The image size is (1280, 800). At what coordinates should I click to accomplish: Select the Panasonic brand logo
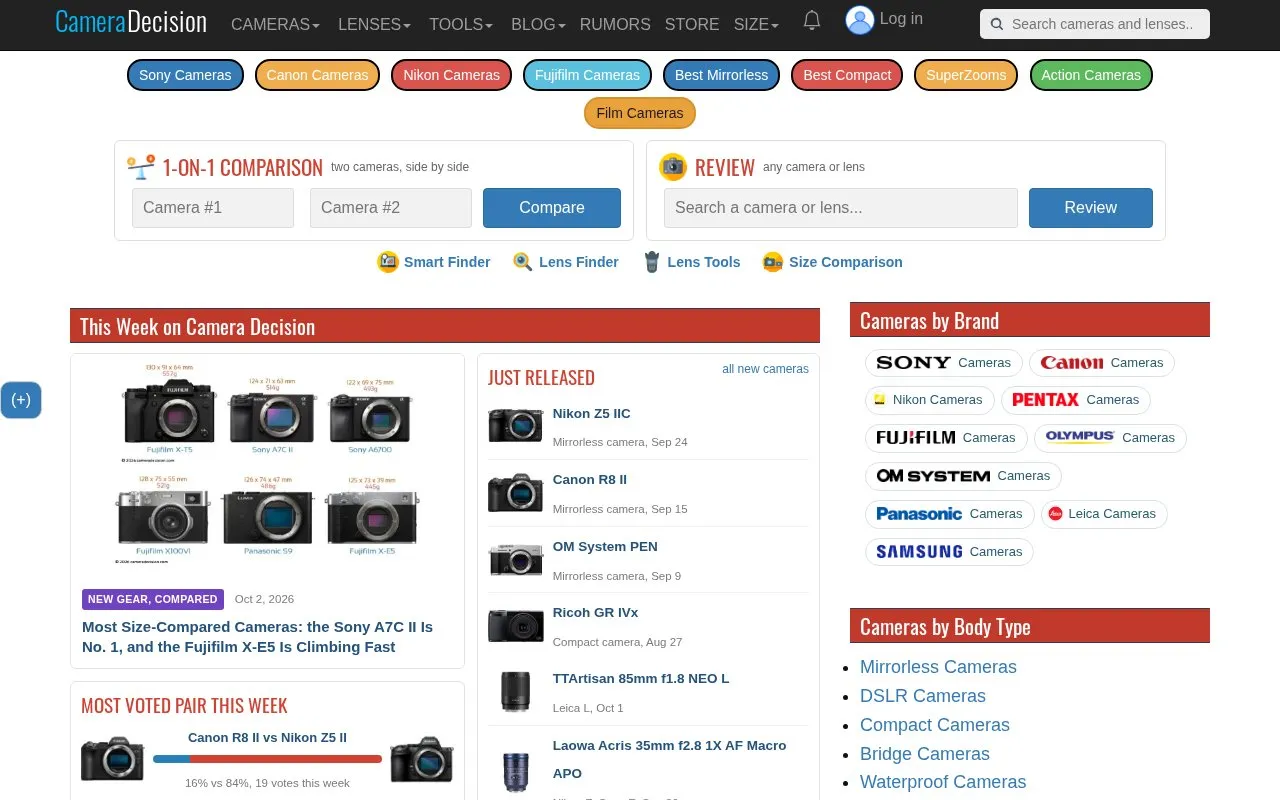[x=919, y=514]
